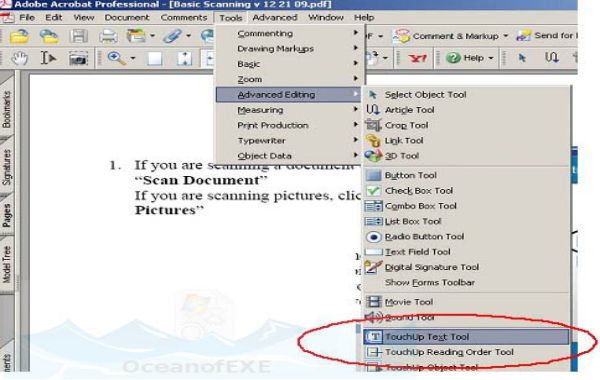Click the Article tool toolbar icon
The image size is (600, 380).
pos(552,58)
